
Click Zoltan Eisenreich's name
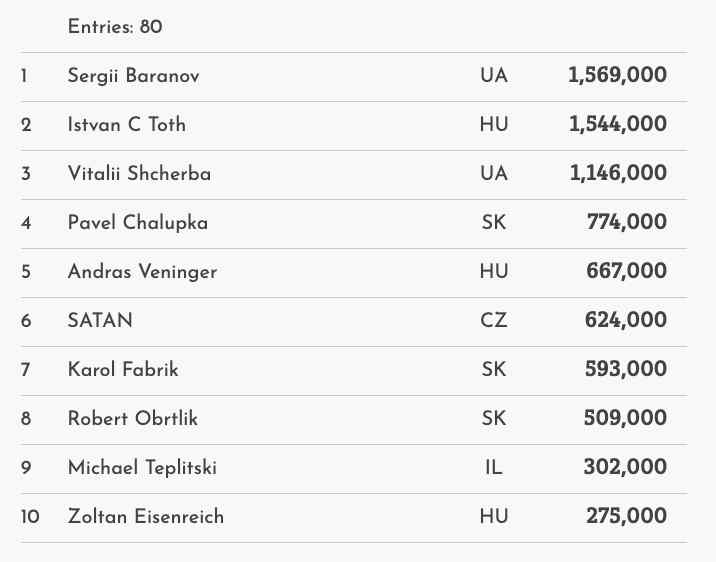(x=146, y=517)
